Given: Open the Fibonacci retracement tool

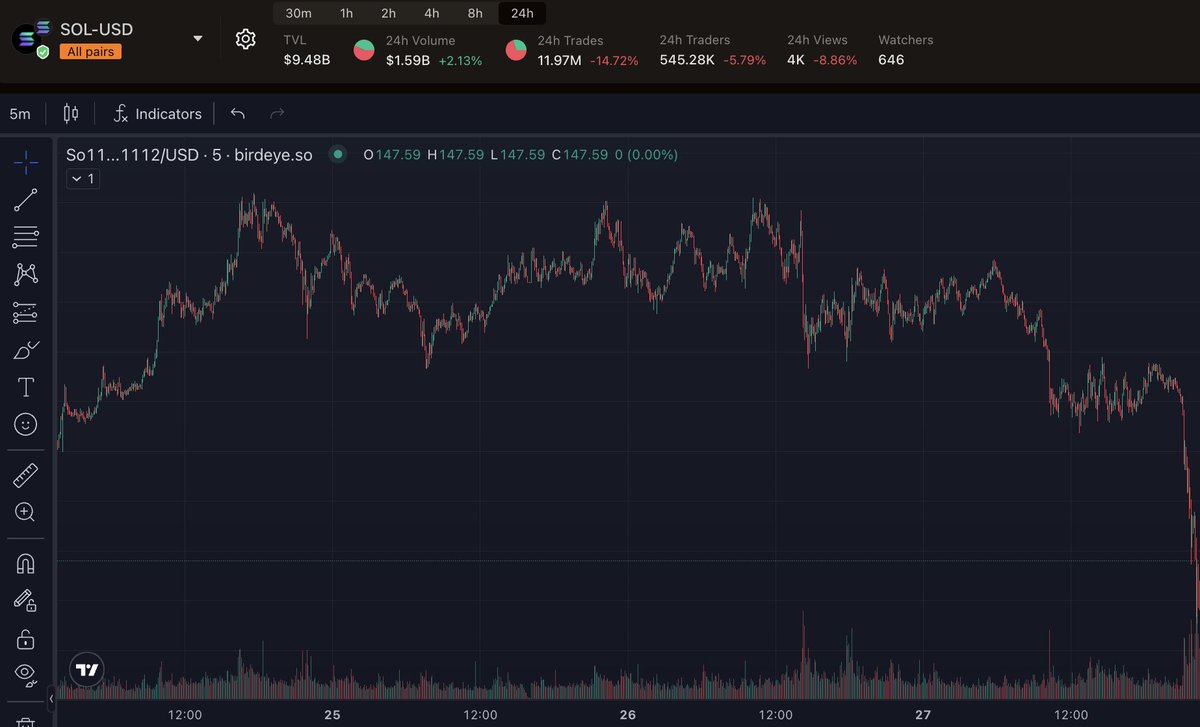Looking at the screenshot, I should coord(26,237).
